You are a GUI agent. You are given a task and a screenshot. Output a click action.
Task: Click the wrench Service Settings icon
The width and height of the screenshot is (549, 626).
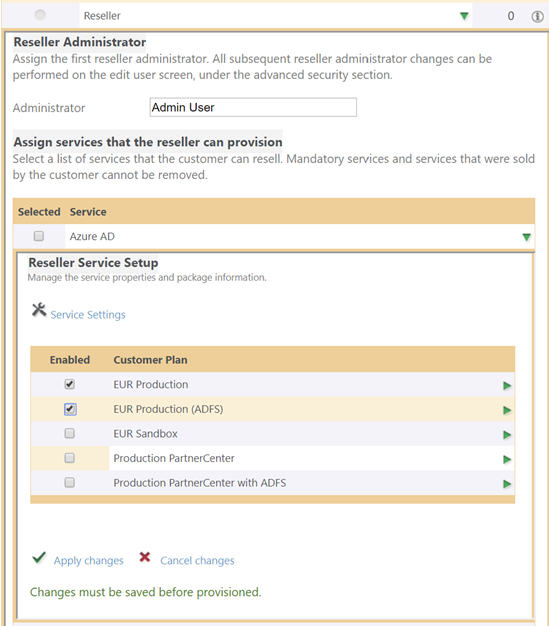click(39, 310)
